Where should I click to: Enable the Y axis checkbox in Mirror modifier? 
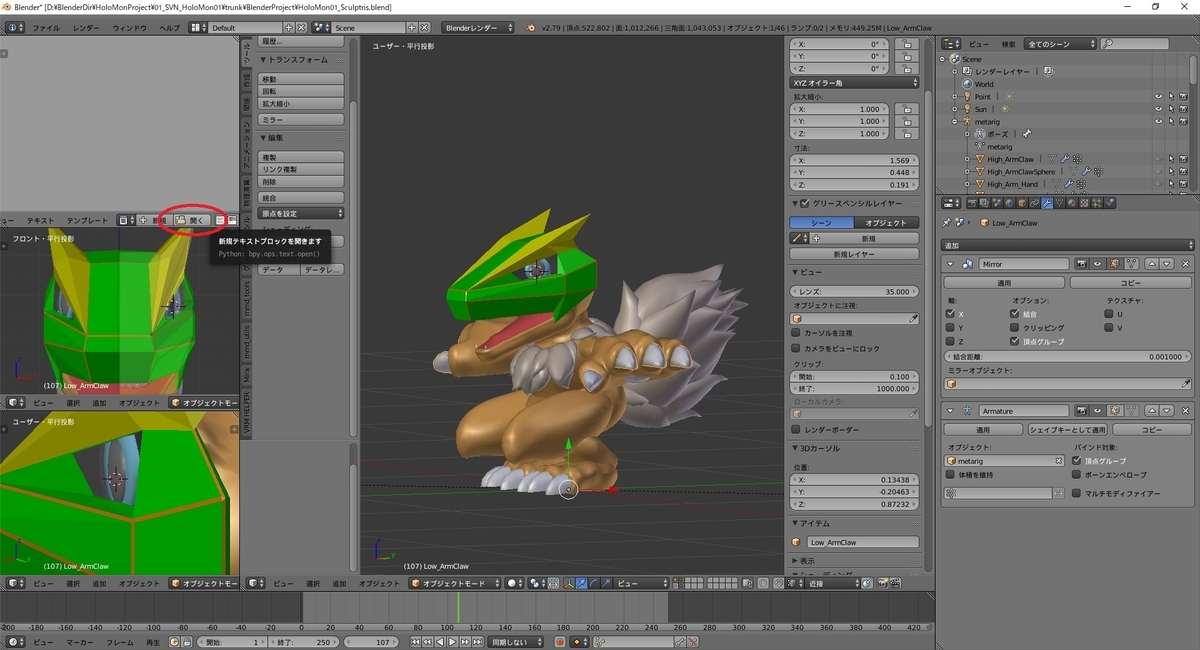949,327
